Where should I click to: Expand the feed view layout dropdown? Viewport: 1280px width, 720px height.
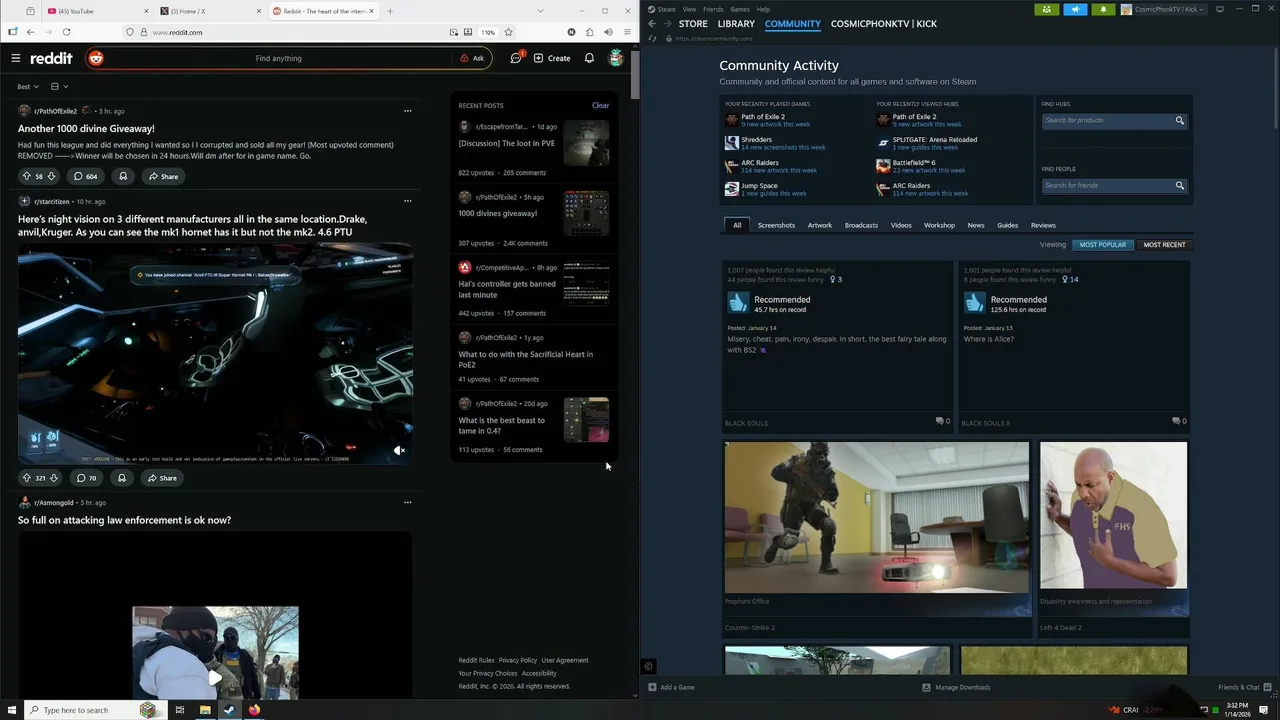pos(59,87)
